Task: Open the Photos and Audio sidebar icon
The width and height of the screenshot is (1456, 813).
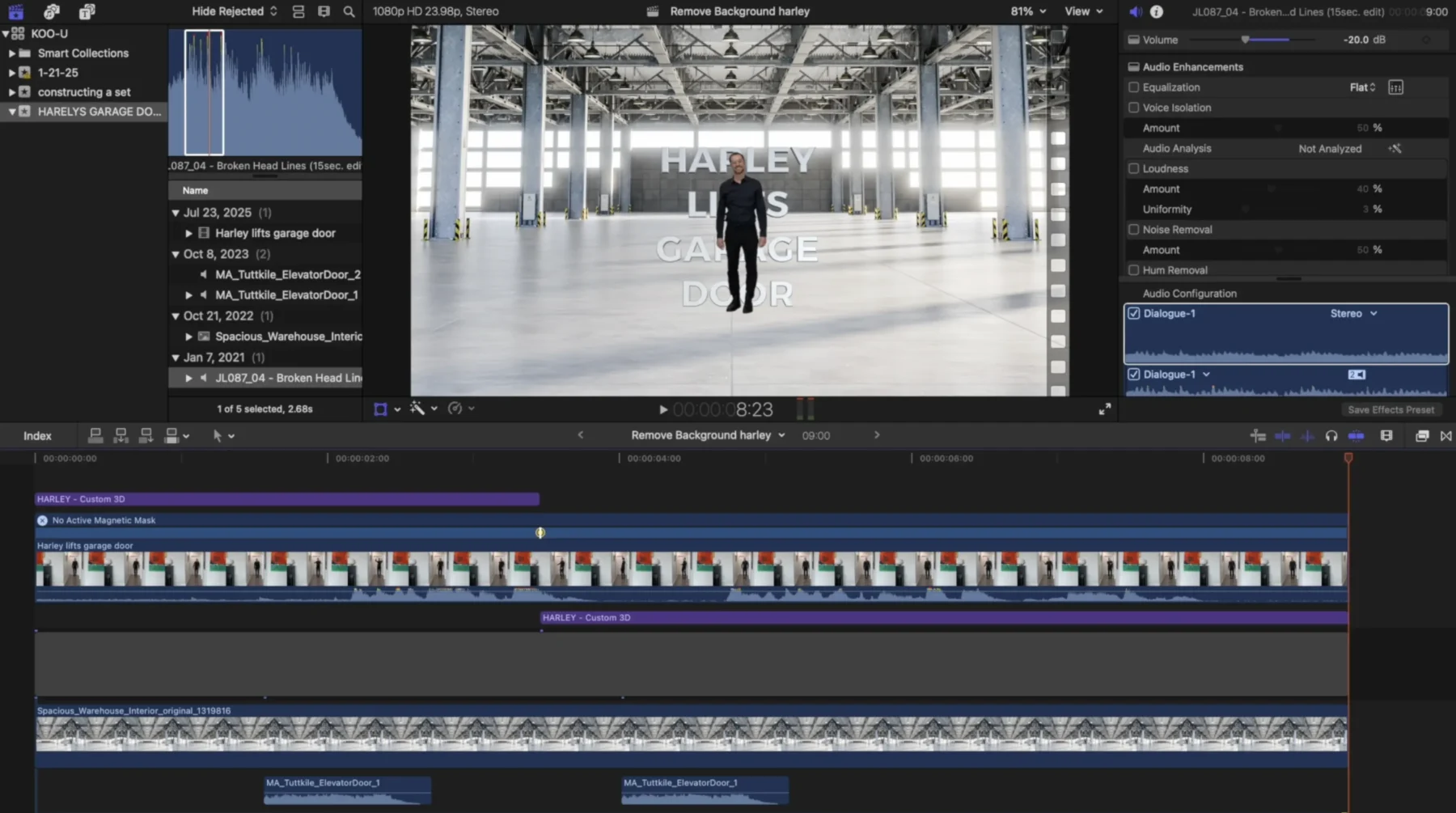Action: coord(51,11)
